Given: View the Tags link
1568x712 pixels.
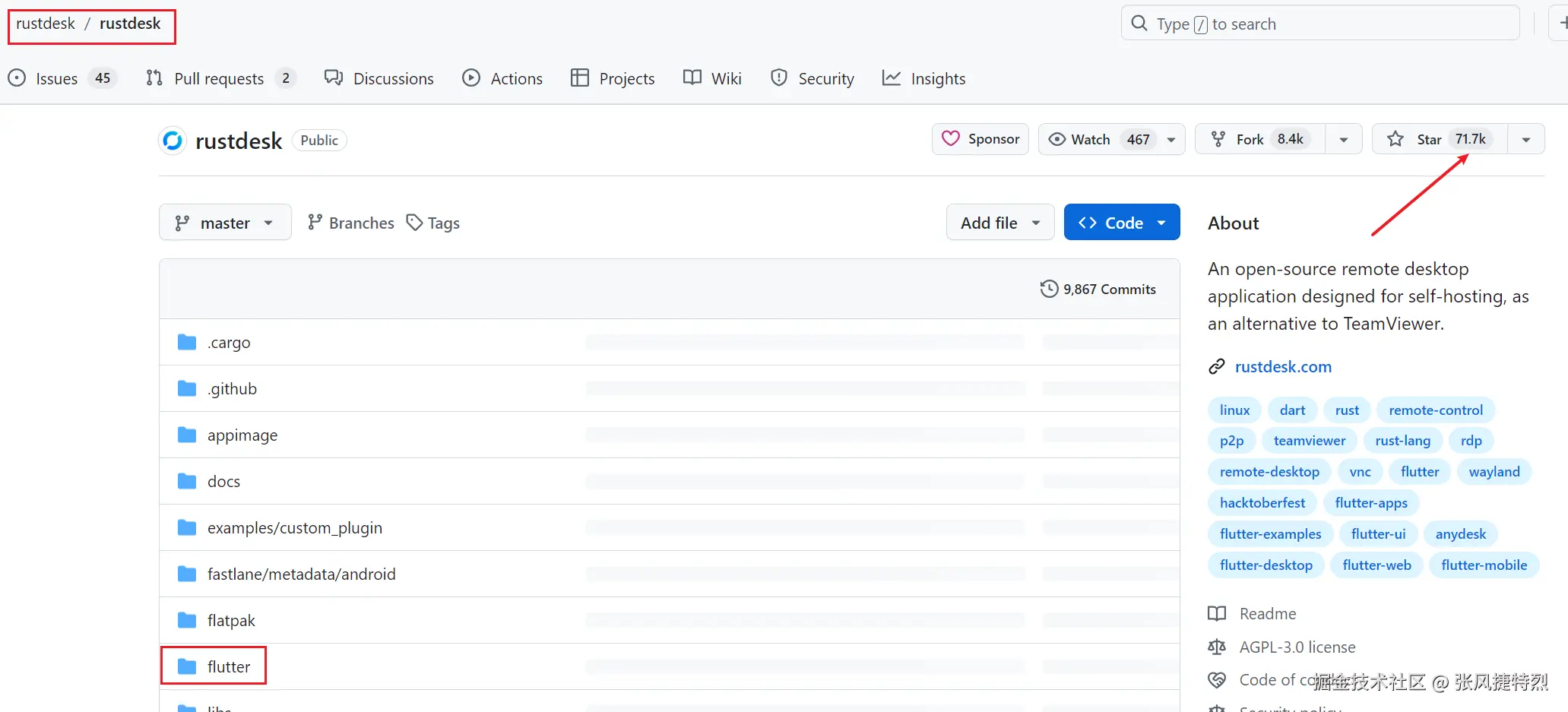Looking at the screenshot, I should point(433,223).
